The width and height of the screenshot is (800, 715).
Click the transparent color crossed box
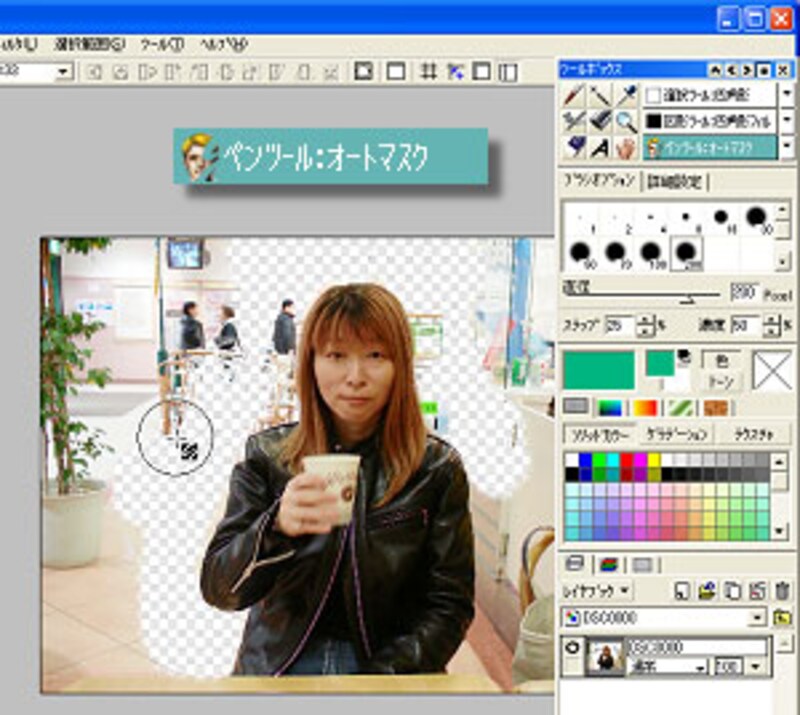pyautogui.click(x=774, y=369)
